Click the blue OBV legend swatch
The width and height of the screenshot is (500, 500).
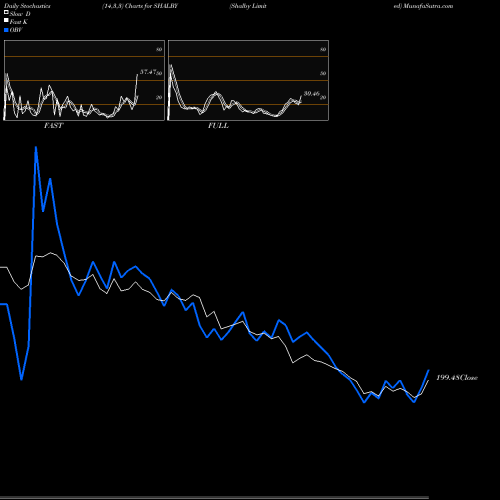pyautogui.click(x=6, y=30)
